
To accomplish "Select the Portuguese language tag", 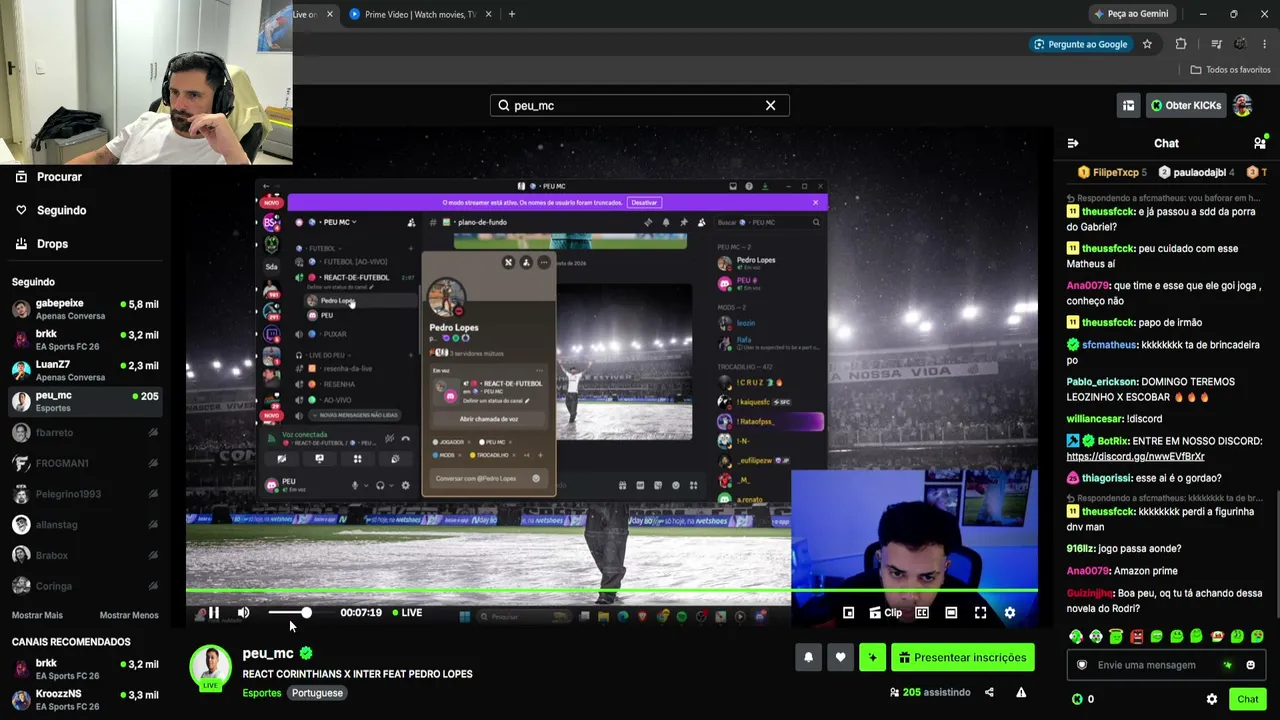I will pyautogui.click(x=317, y=693).
